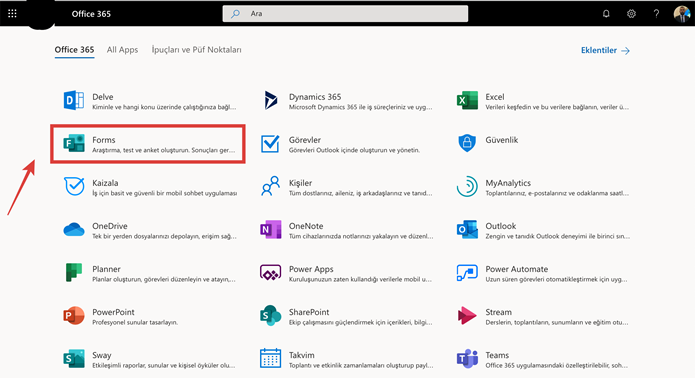Click the Planner app name
This screenshot has width=695, height=378.
point(106,269)
